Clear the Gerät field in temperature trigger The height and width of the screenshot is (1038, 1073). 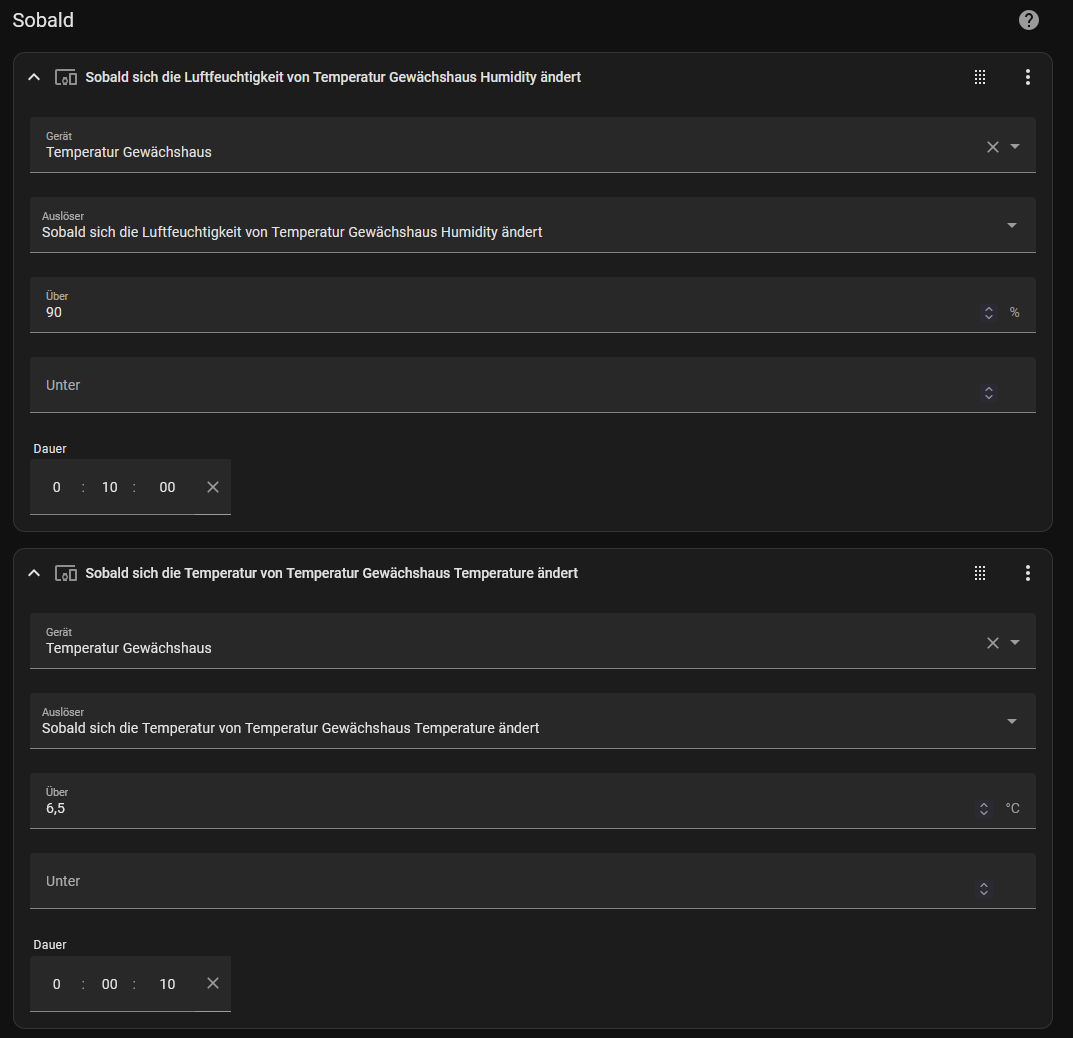(992, 643)
